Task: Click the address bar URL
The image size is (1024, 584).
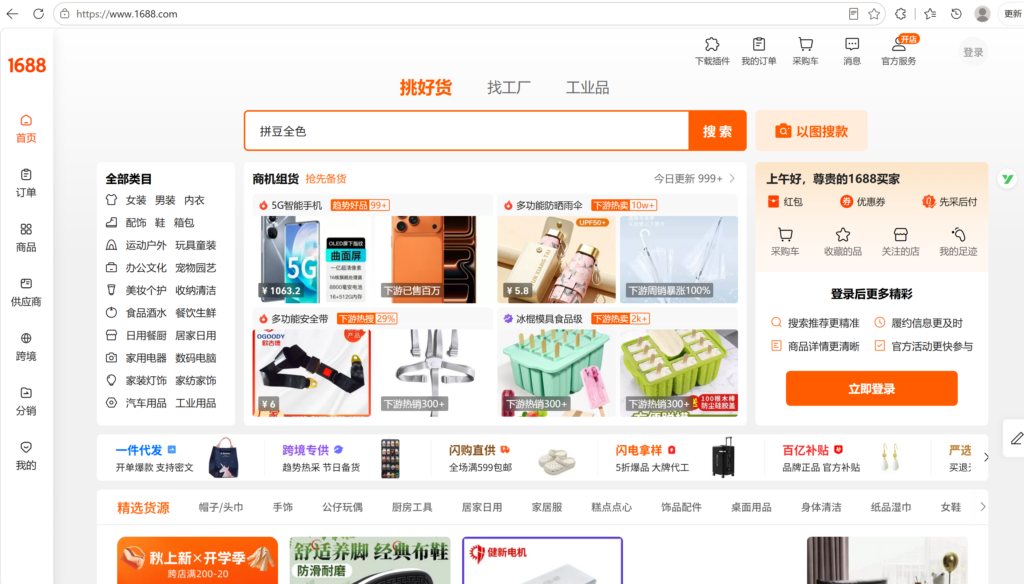Action: (127, 14)
